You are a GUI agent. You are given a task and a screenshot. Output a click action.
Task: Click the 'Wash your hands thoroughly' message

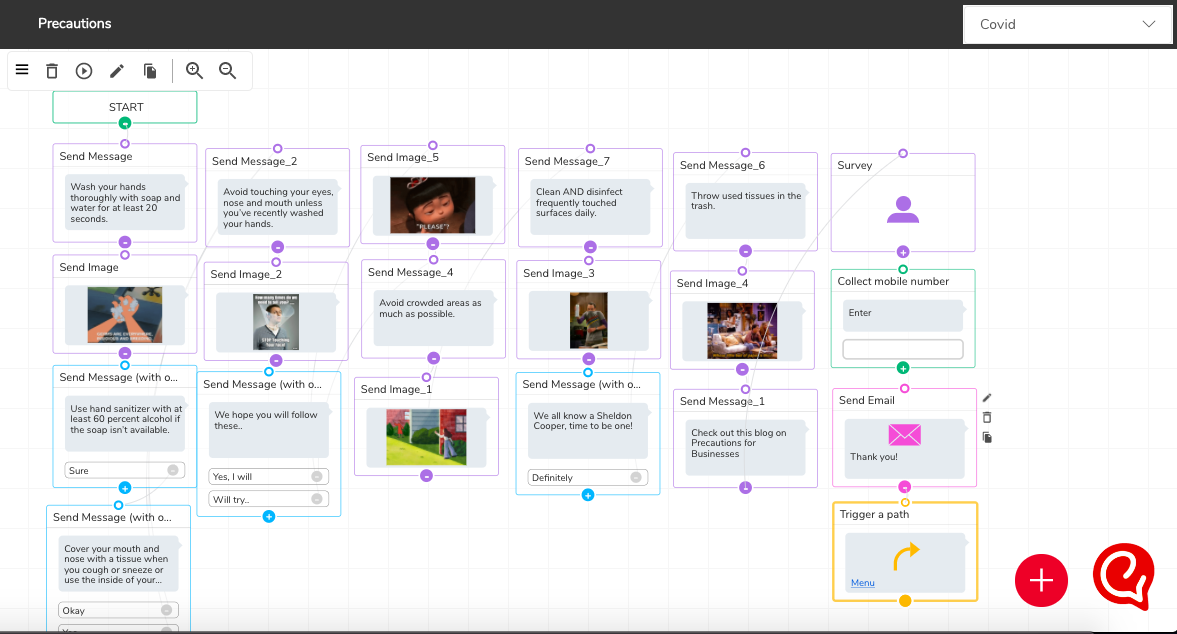(x=125, y=203)
